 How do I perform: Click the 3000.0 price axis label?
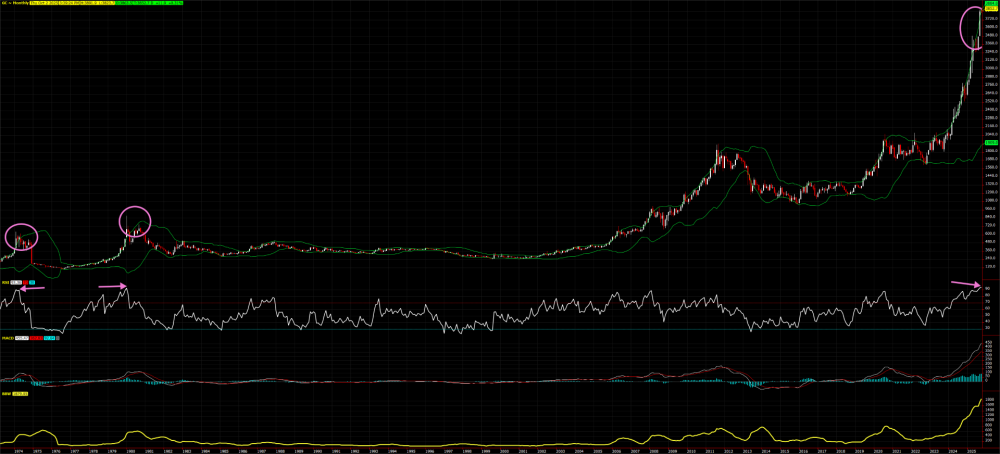(991, 68)
